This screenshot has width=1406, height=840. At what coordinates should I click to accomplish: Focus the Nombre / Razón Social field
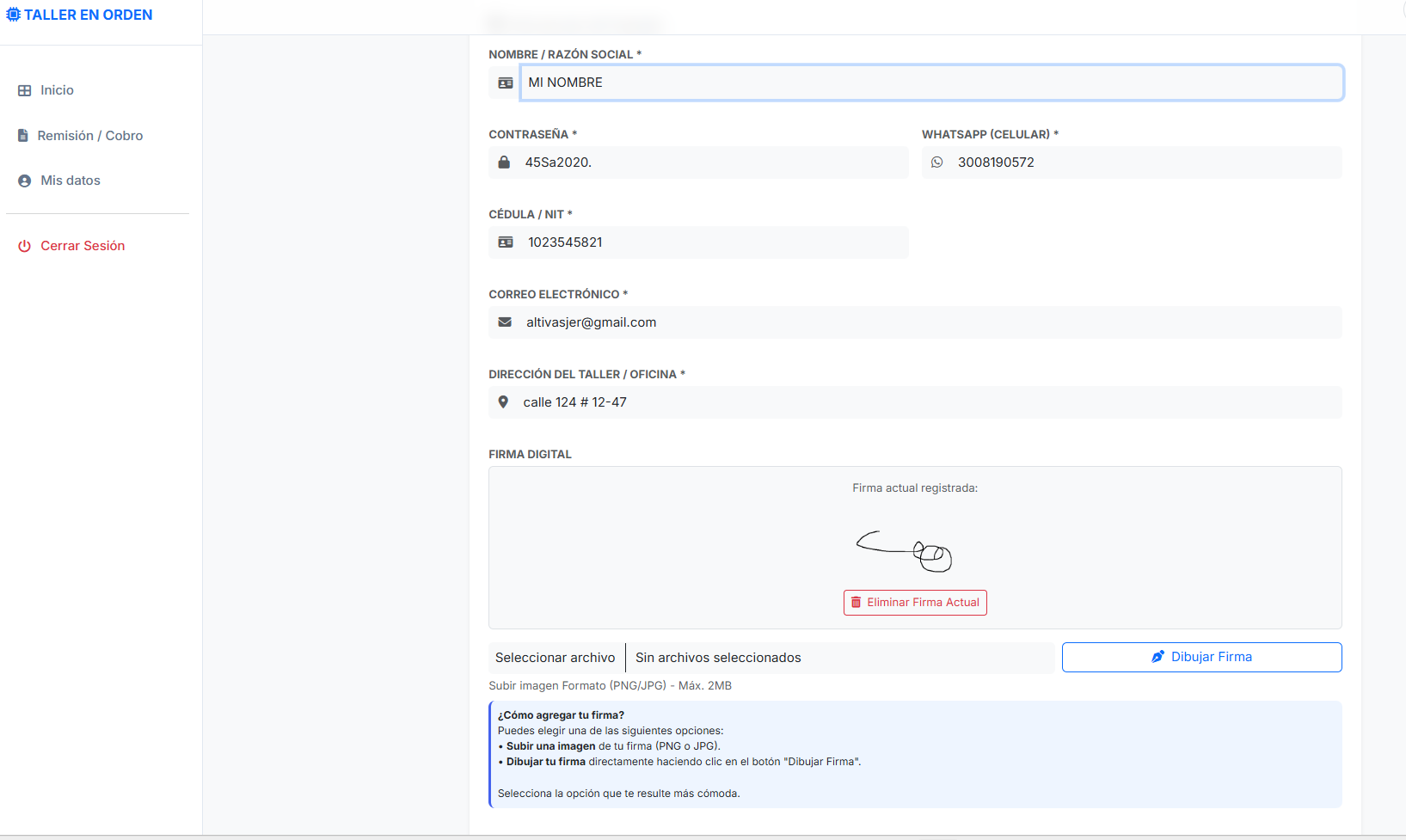tap(931, 83)
